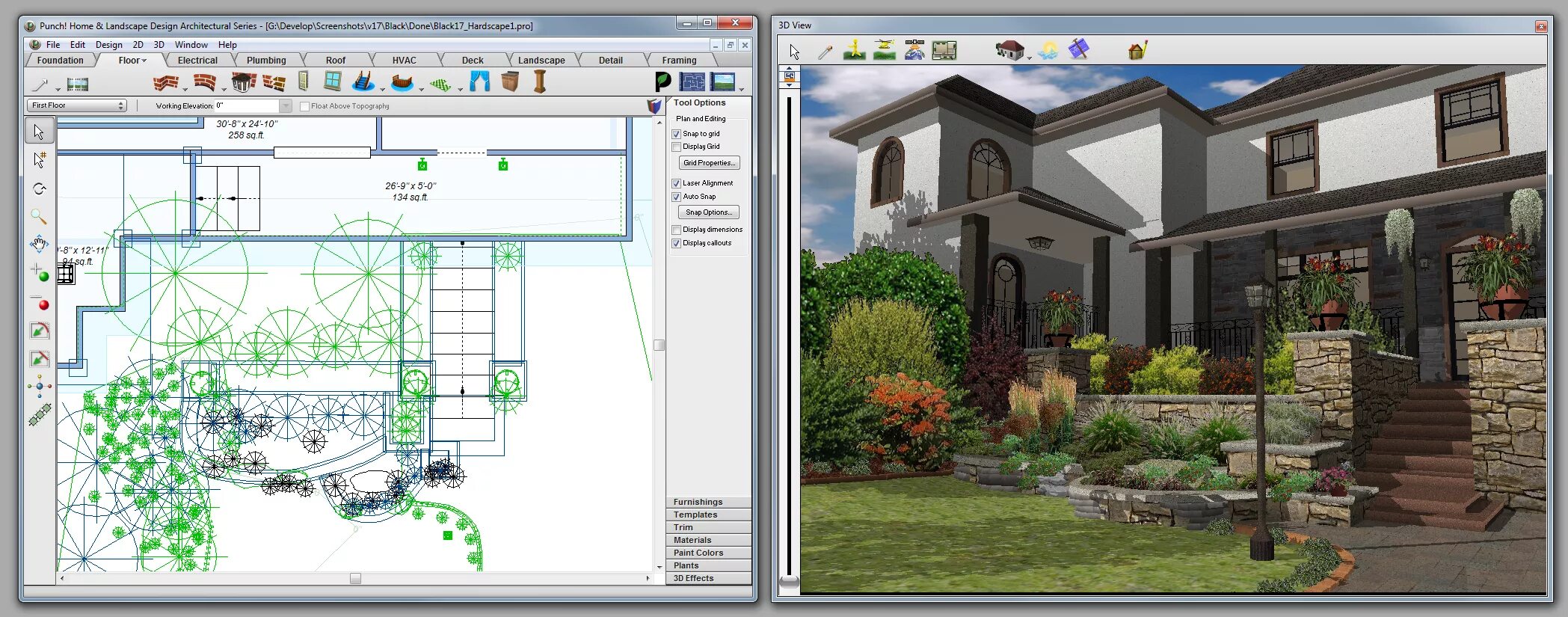
Task: Select the Door tool
Action: pos(304,81)
